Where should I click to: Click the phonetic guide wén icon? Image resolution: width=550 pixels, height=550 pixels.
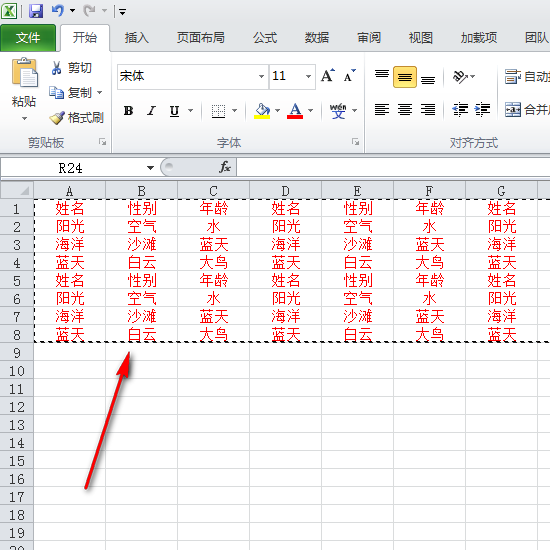pos(338,111)
